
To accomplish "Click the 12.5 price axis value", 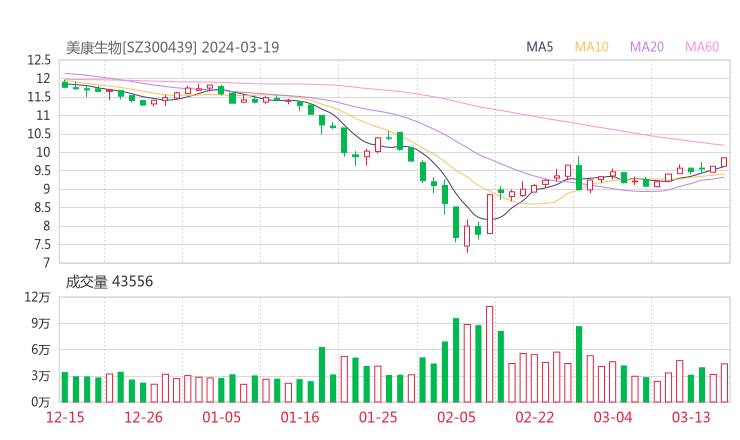I will coord(39,60).
